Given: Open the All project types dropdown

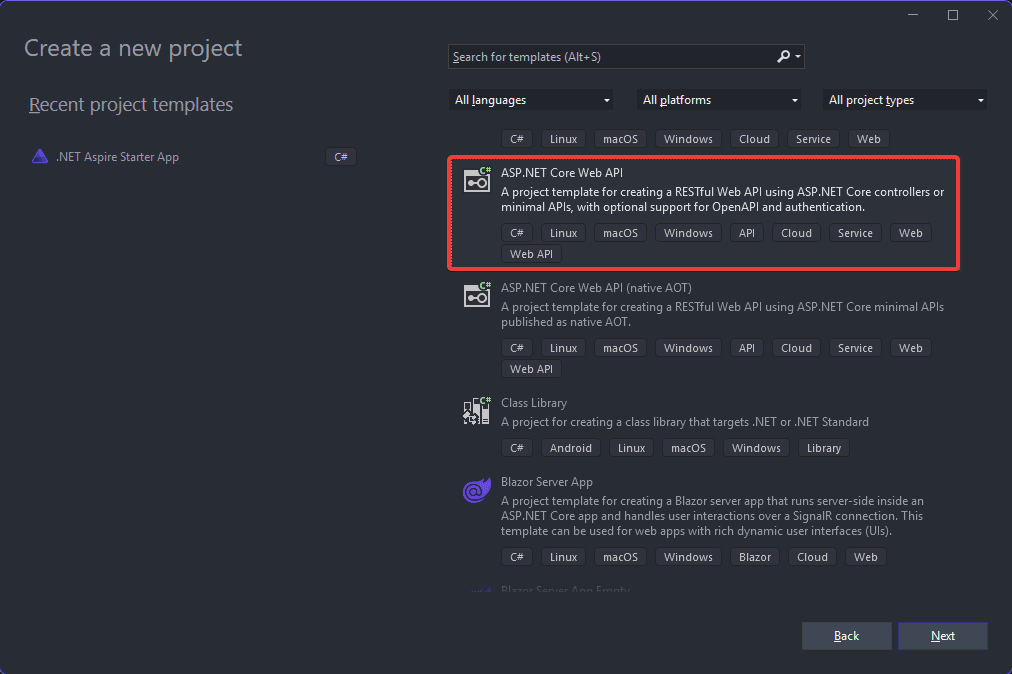Looking at the screenshot, I should 903,100.
